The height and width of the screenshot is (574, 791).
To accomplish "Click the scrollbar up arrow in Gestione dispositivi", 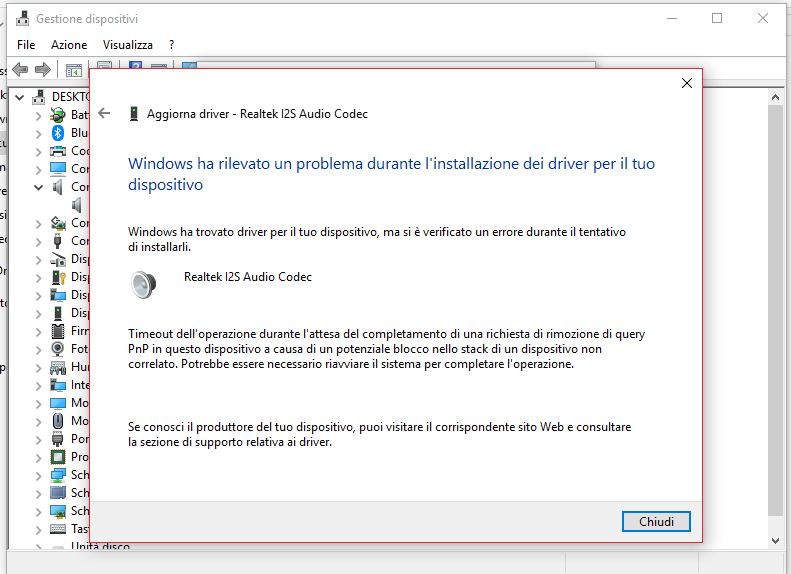I will tap(775, 97).
